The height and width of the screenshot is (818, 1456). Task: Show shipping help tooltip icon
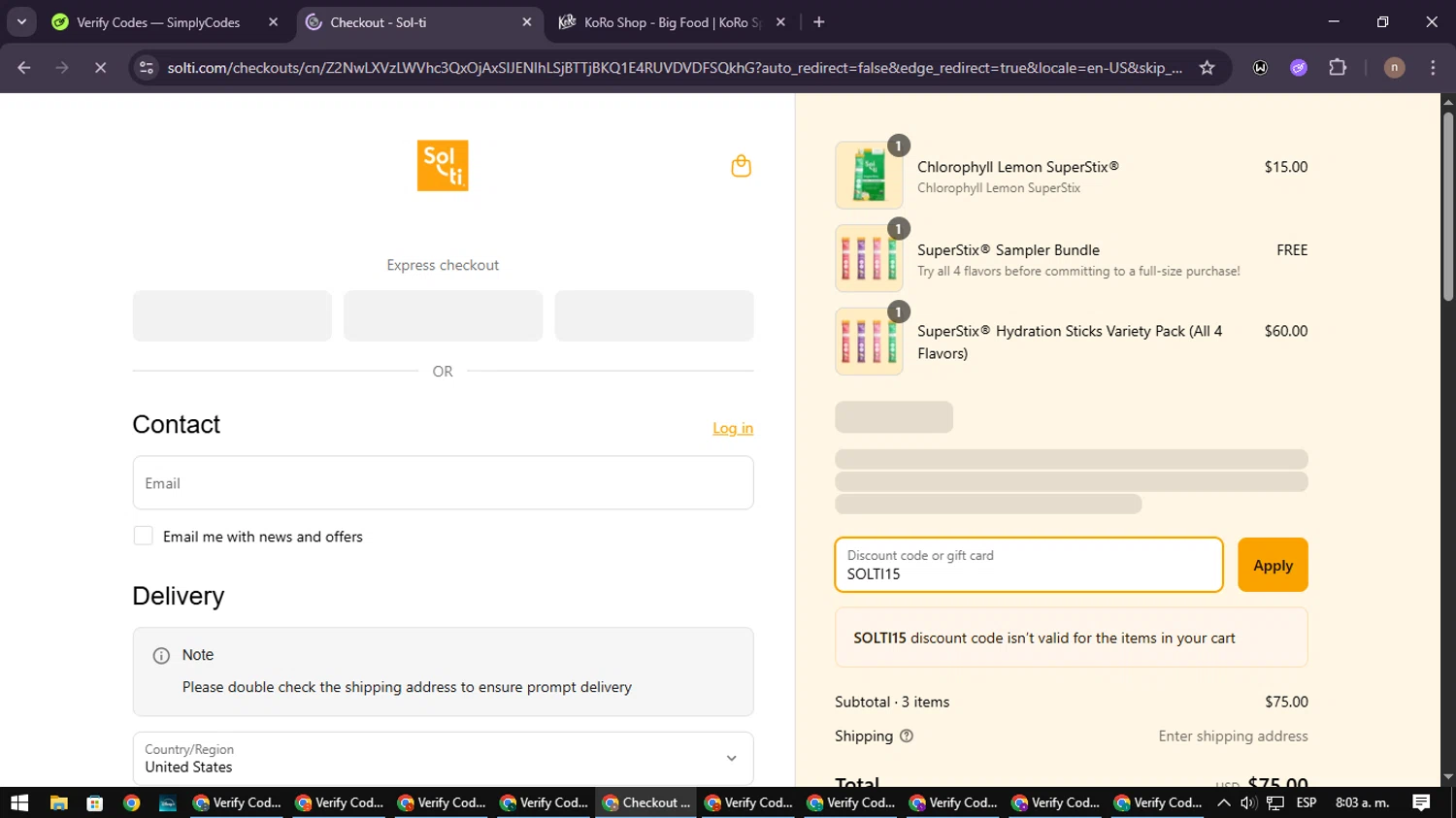pos(907,736)
